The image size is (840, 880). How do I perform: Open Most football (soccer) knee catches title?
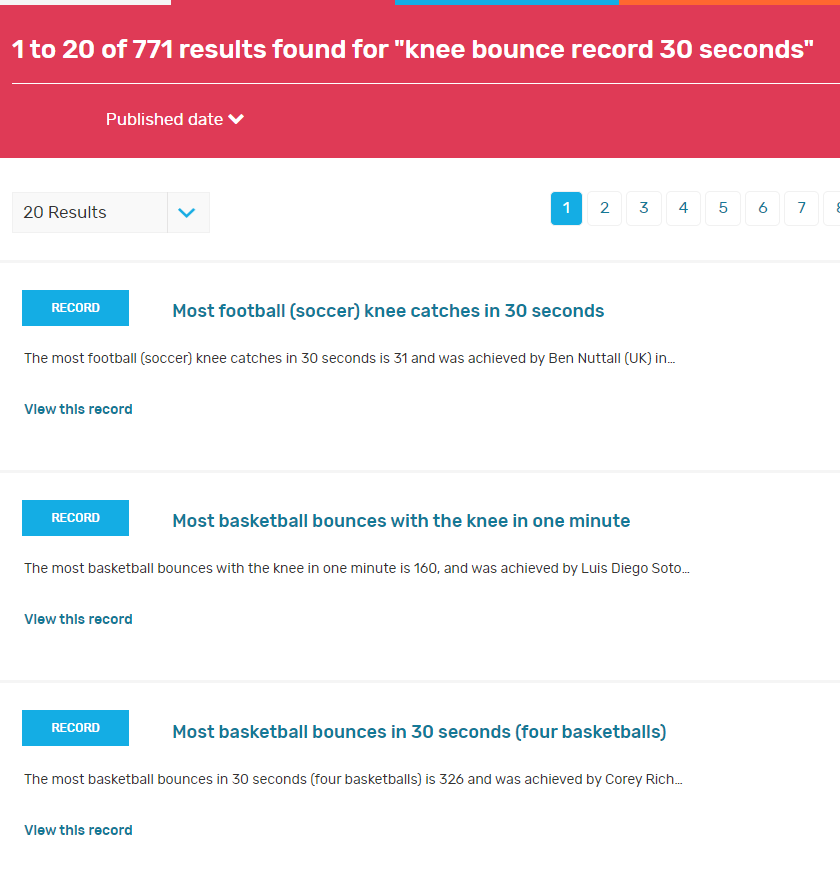click(388, 311)
